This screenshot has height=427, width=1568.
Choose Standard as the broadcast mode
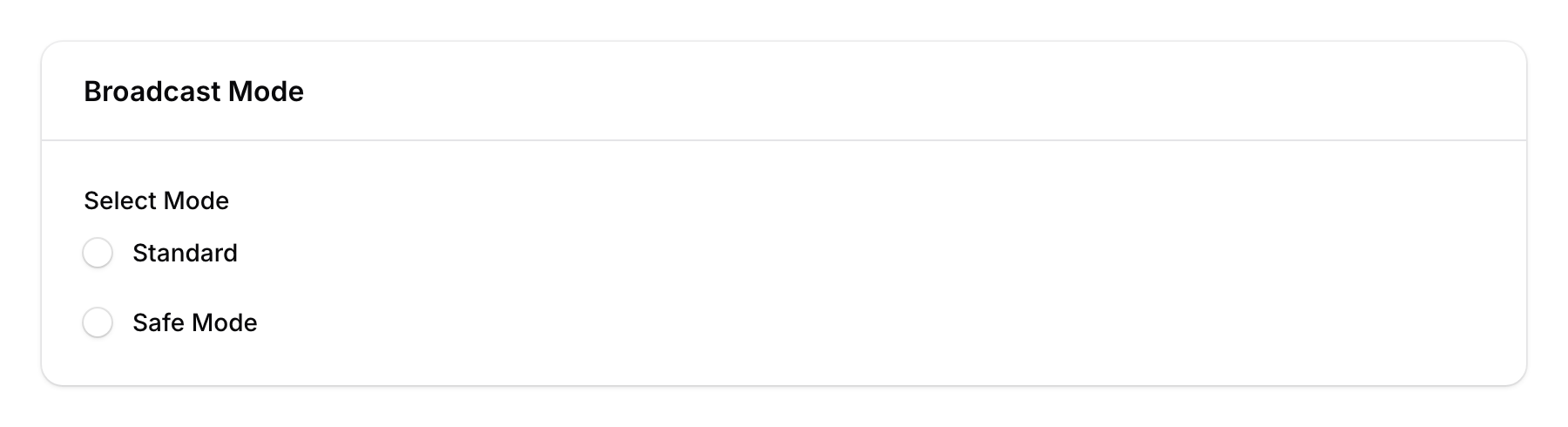(98, 254)
